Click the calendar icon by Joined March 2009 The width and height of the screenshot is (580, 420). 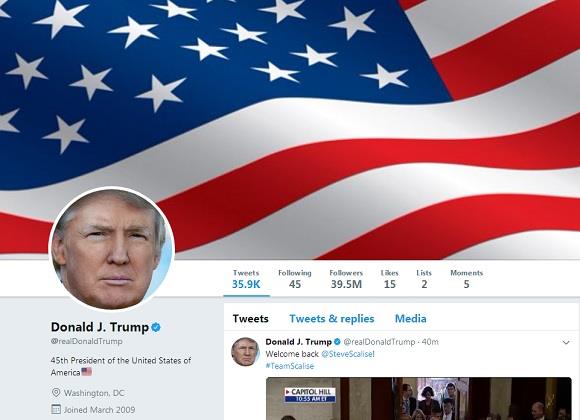point(56,409)
